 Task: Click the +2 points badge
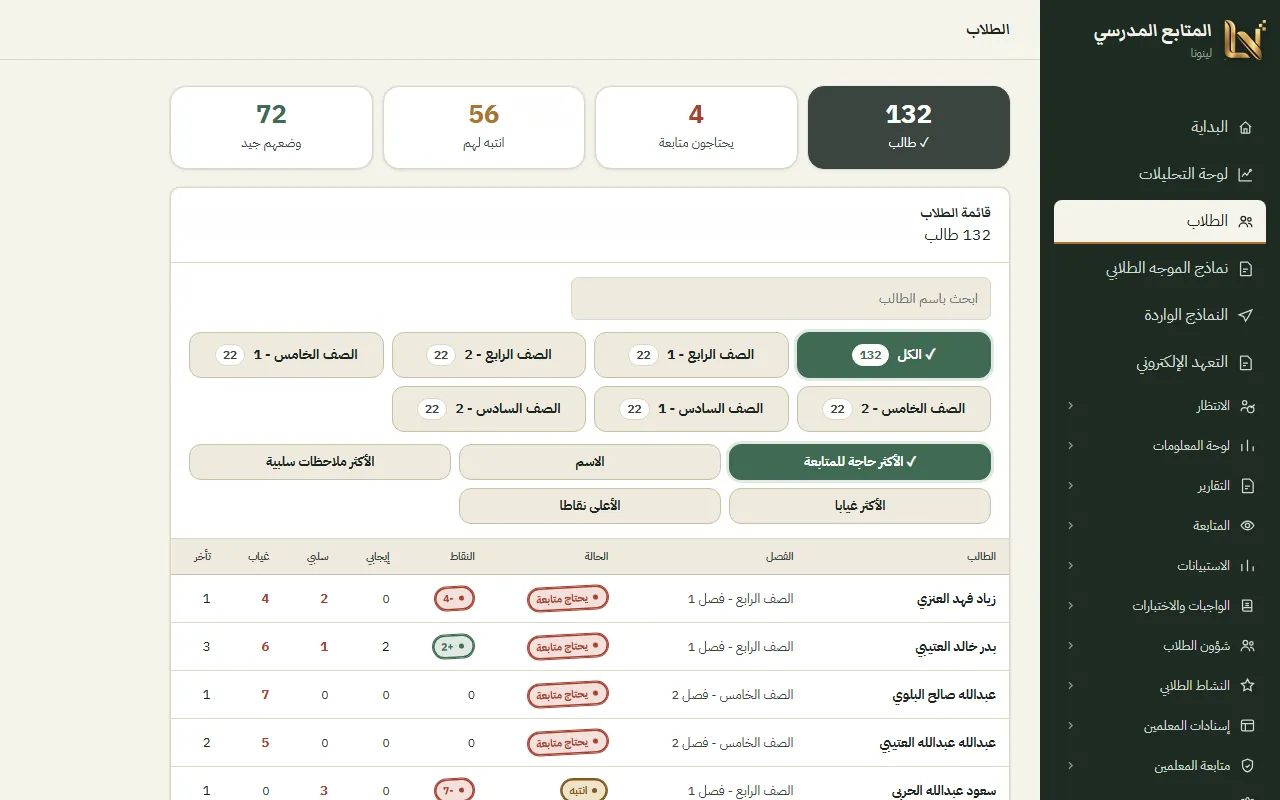coord(454,647)
